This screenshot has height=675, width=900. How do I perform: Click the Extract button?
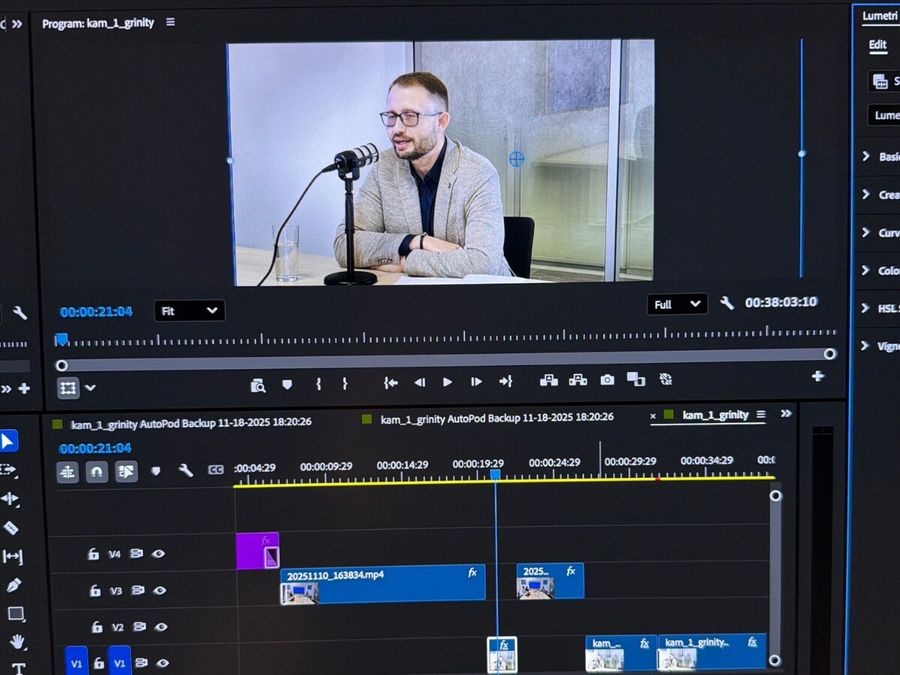coord(577,380)
